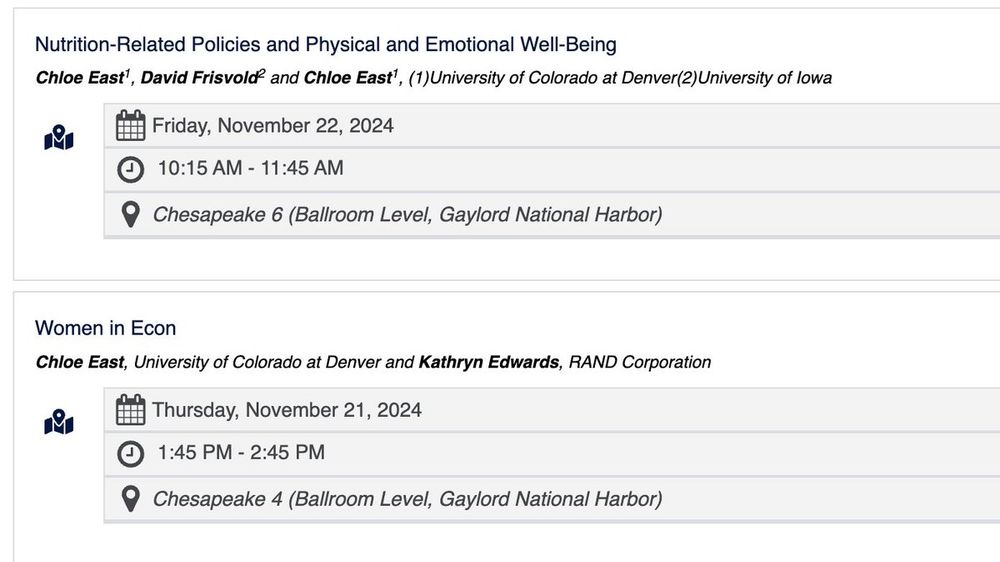
Task: Click Chesapeake 6 Ballroom Level location text
Action: (x=407, y=215)
